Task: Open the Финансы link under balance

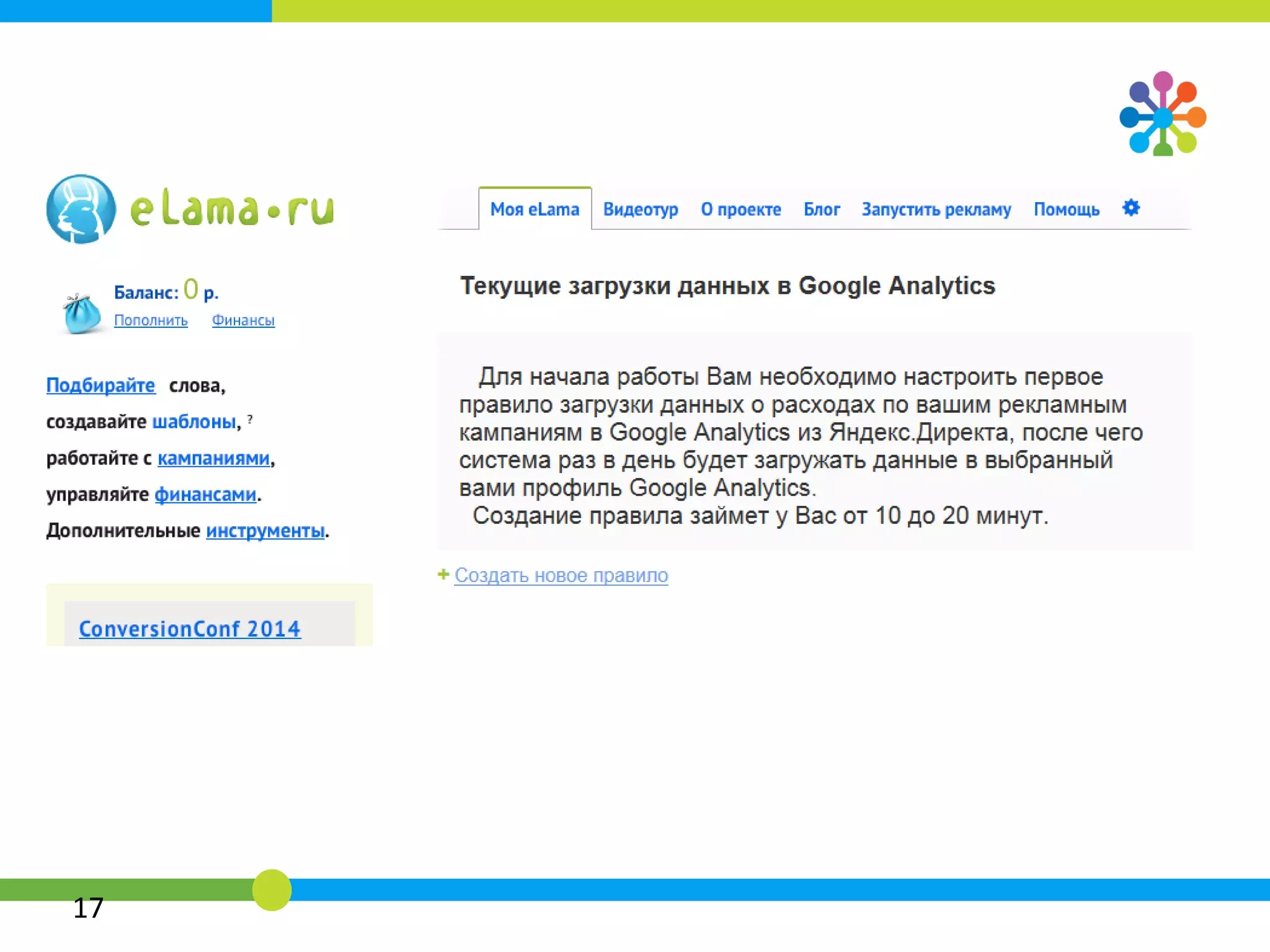Action: [x=243, y=320]
